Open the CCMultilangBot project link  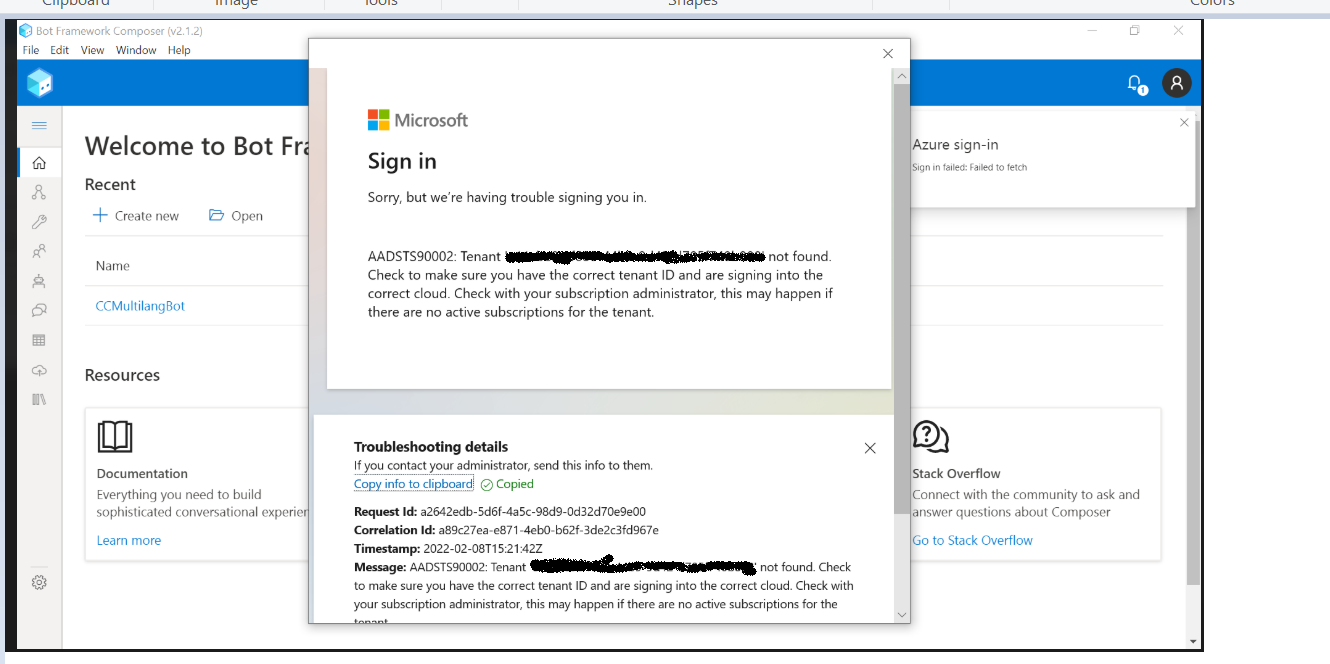point(140,306)
